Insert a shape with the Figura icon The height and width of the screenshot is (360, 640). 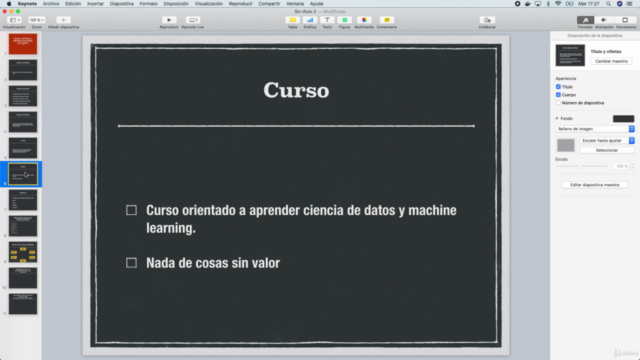coord(344,20)
